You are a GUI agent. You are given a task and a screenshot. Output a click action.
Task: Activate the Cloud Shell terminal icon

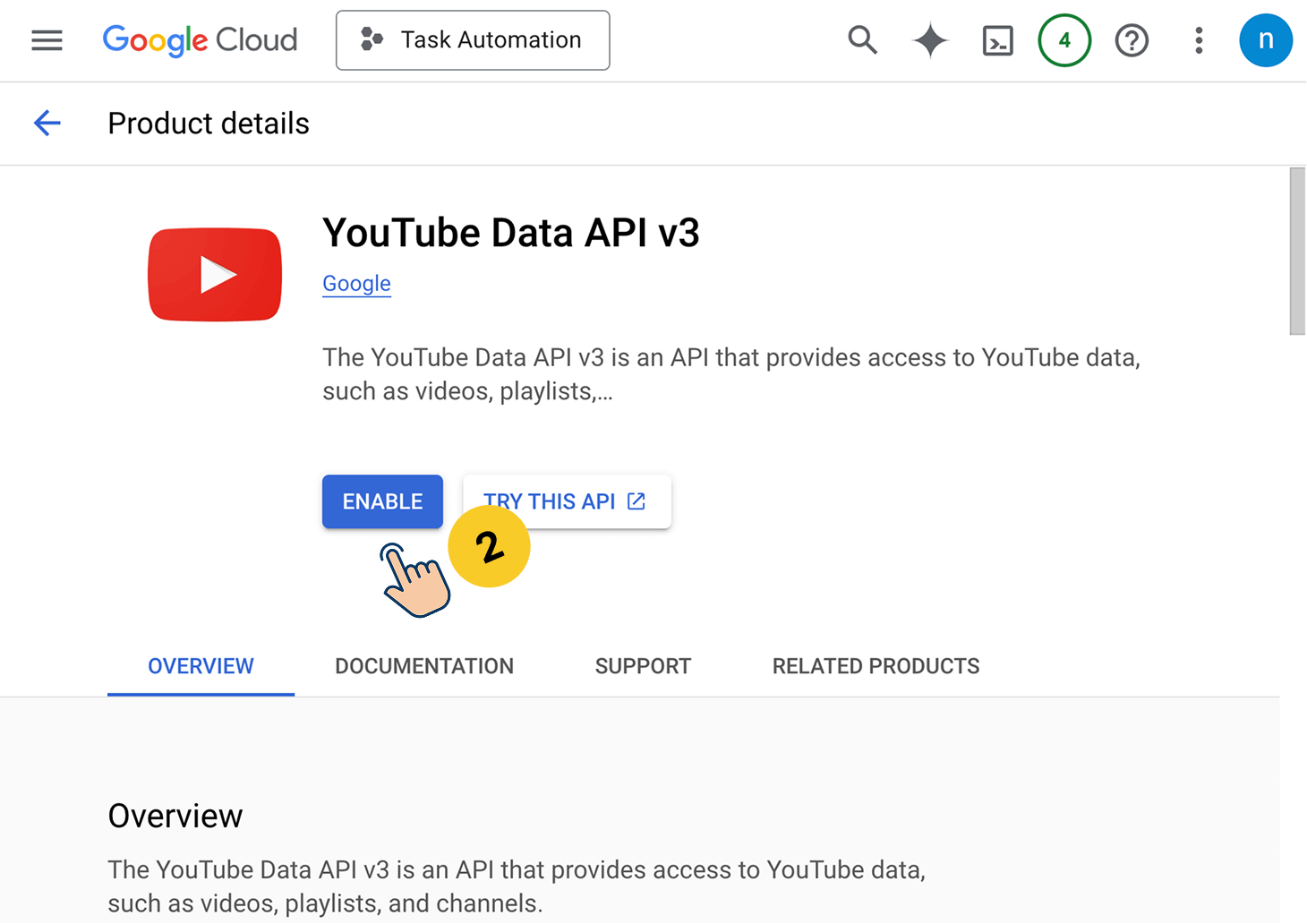(x=997, y=40)
